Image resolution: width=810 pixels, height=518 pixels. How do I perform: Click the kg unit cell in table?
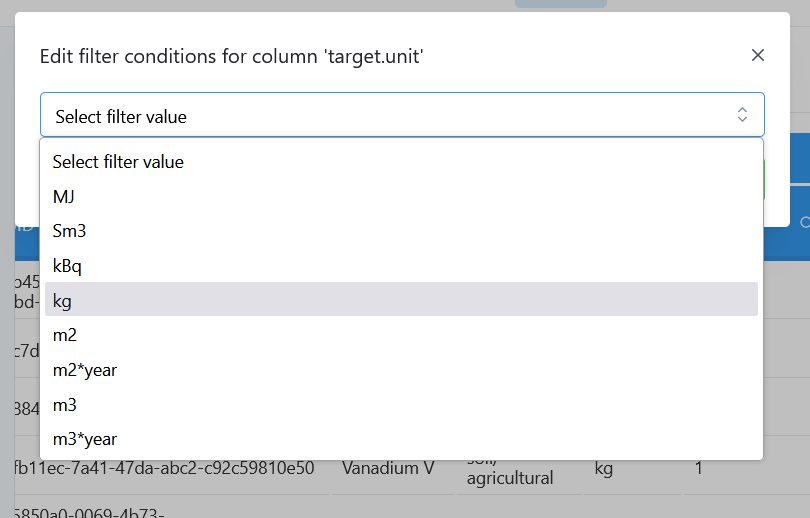pos(603,468)
